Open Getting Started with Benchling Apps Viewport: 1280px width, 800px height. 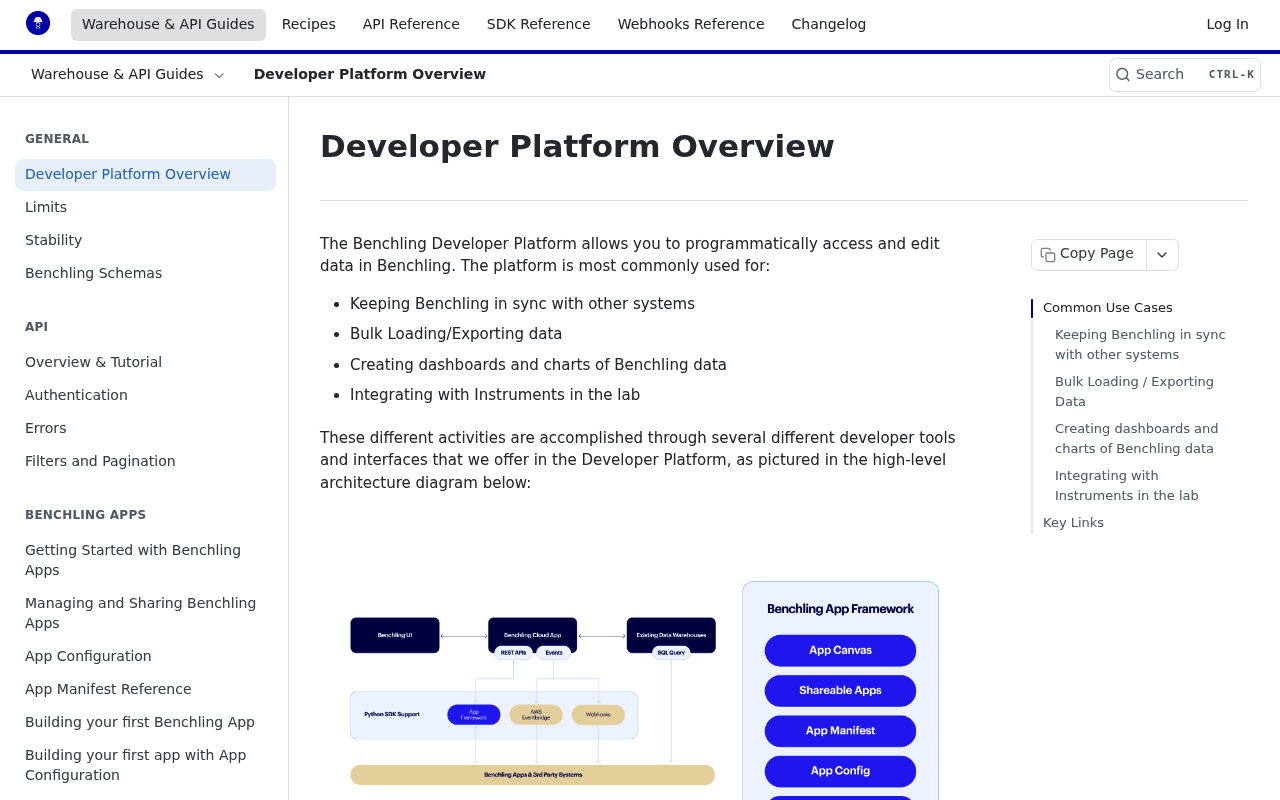pyautogui.click(x=145, y=561)
